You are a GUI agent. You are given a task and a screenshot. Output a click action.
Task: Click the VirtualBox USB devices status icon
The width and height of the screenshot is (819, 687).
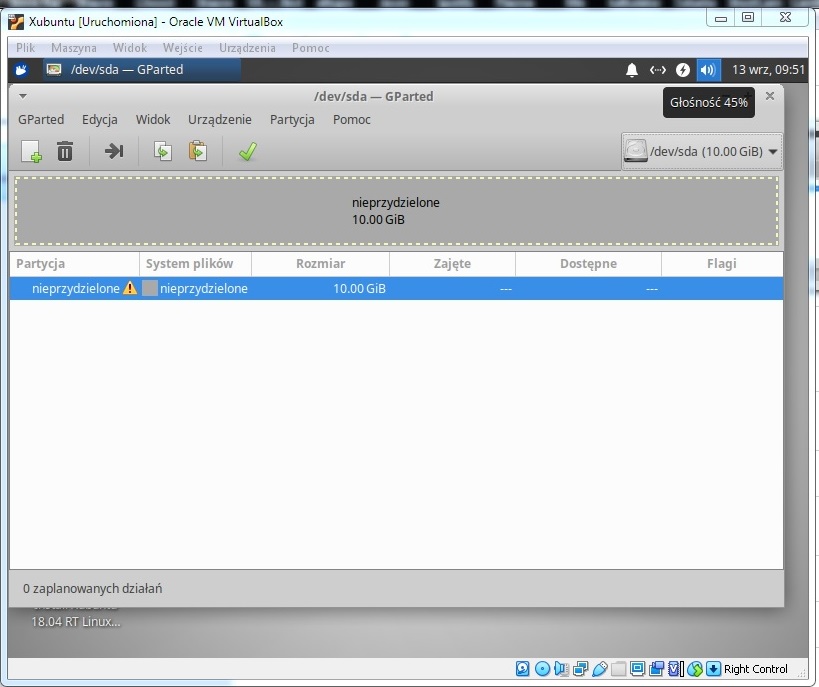600,669
